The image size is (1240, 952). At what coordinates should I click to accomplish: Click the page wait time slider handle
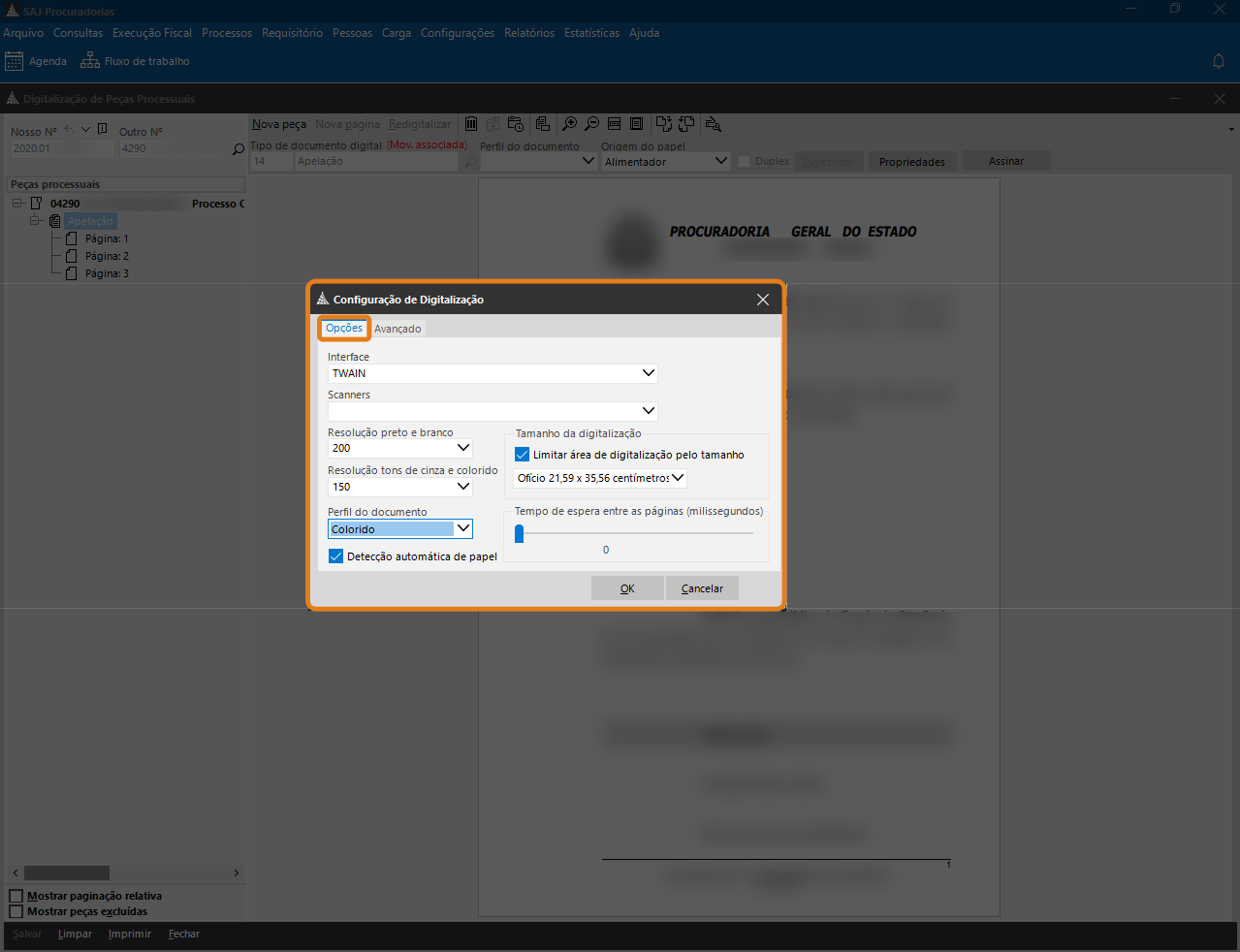tap(520, 533)
